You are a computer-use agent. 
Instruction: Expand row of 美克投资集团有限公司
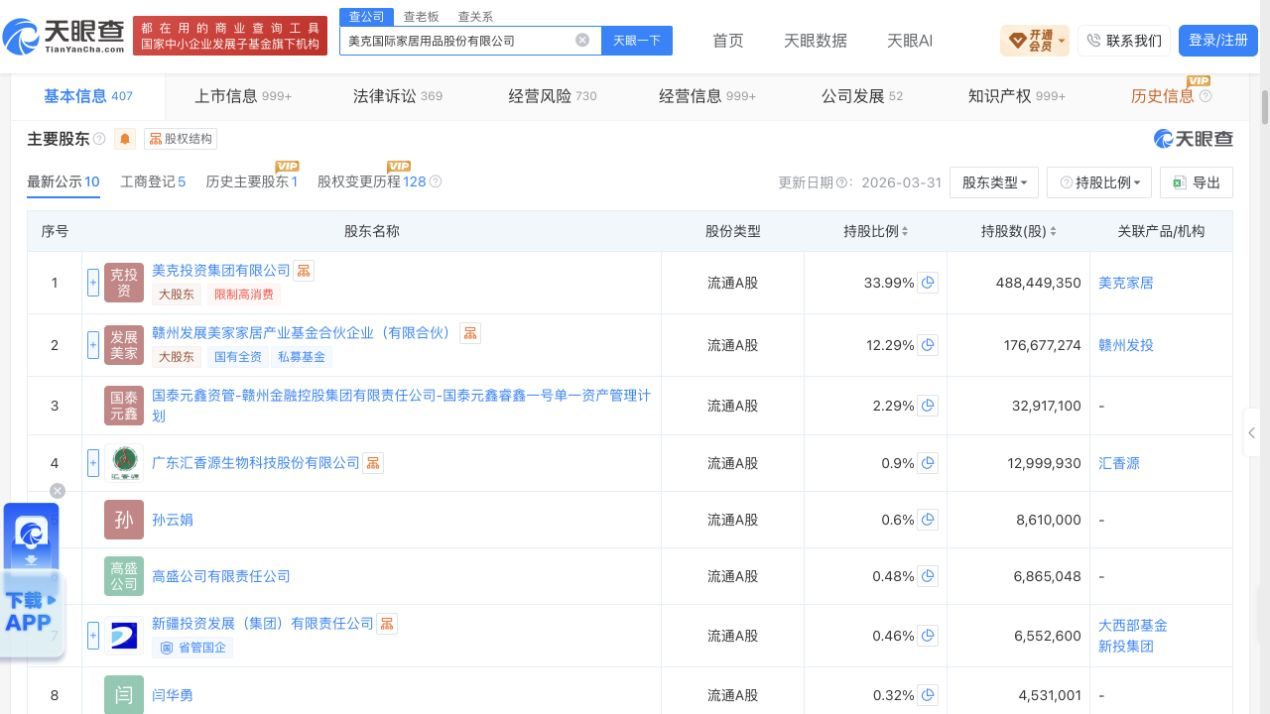click(93, 283)
